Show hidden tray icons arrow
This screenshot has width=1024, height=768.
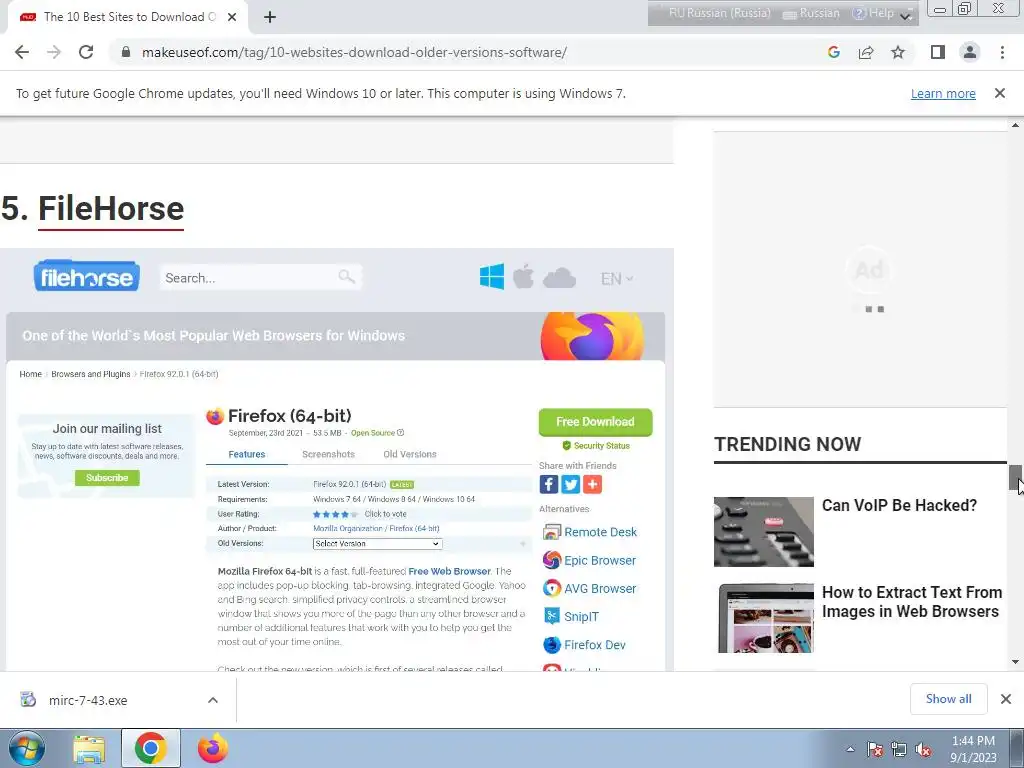tap(850, 749)
